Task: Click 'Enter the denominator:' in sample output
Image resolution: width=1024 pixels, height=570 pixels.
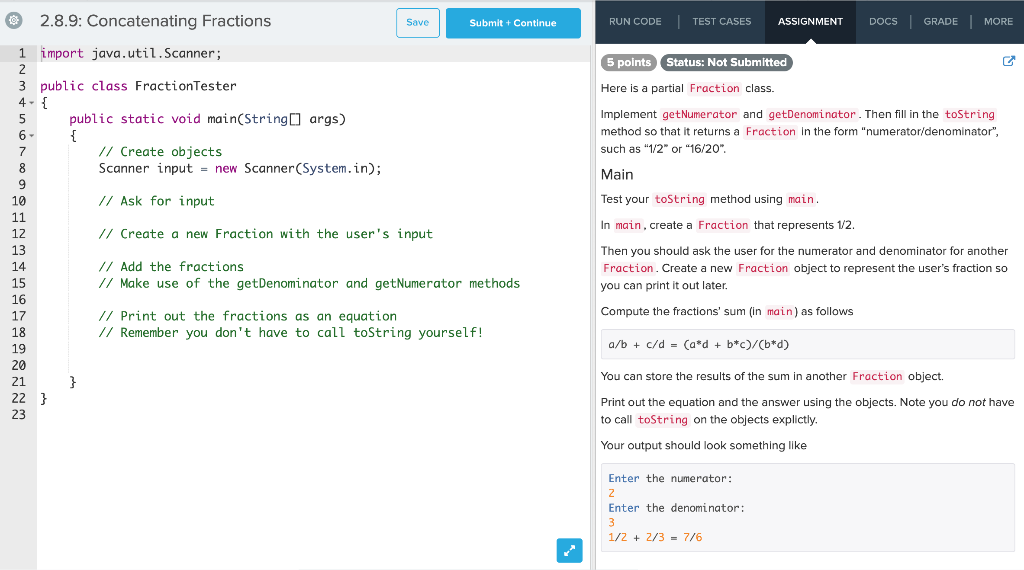Action: (x=676, y=508)
